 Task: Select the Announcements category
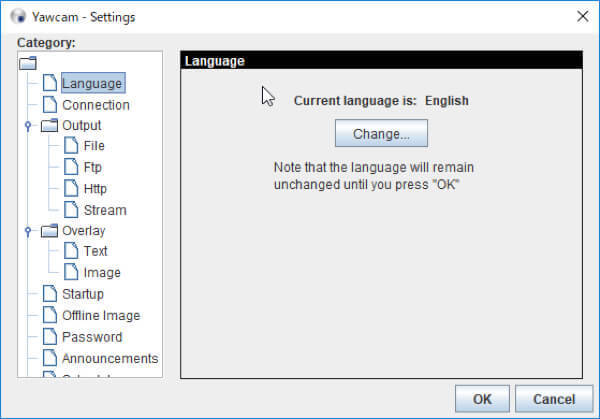point(110,358)
